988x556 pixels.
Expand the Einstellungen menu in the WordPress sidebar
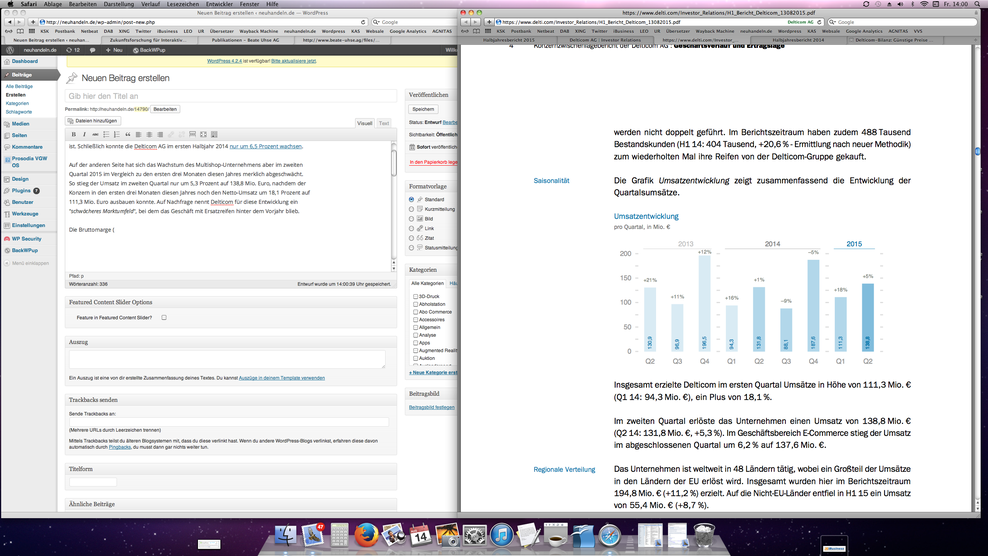pos(29,225)
